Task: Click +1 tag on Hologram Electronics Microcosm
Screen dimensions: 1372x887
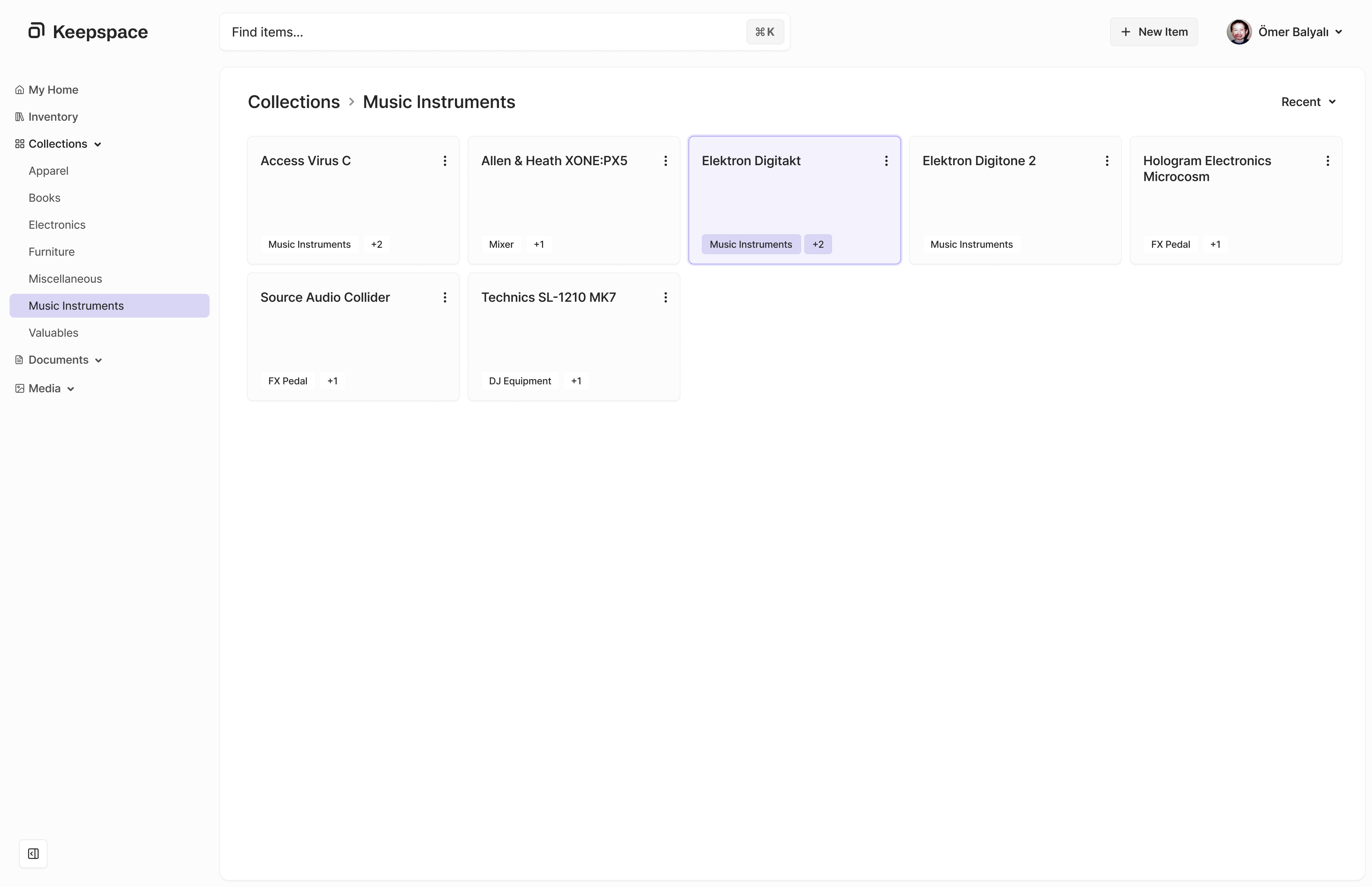Action: 1216,244
